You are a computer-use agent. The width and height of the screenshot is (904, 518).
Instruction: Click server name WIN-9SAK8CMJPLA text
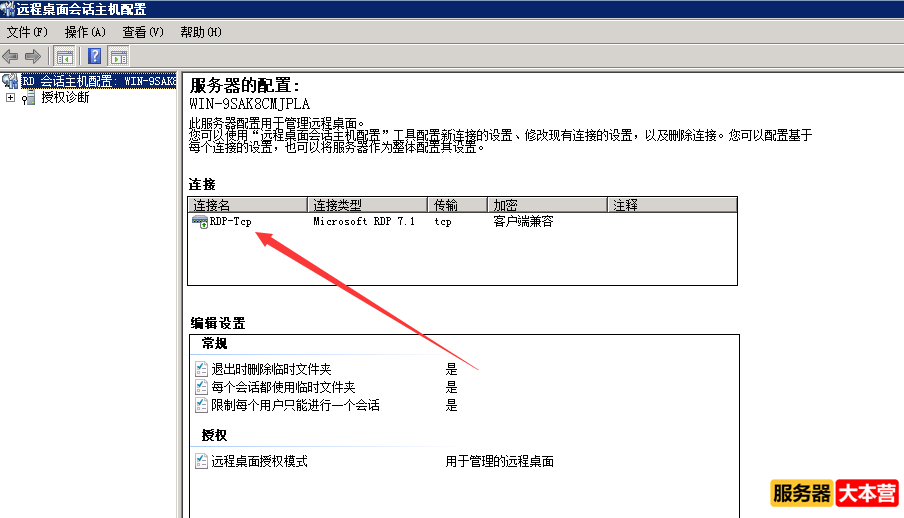[250, 104]
